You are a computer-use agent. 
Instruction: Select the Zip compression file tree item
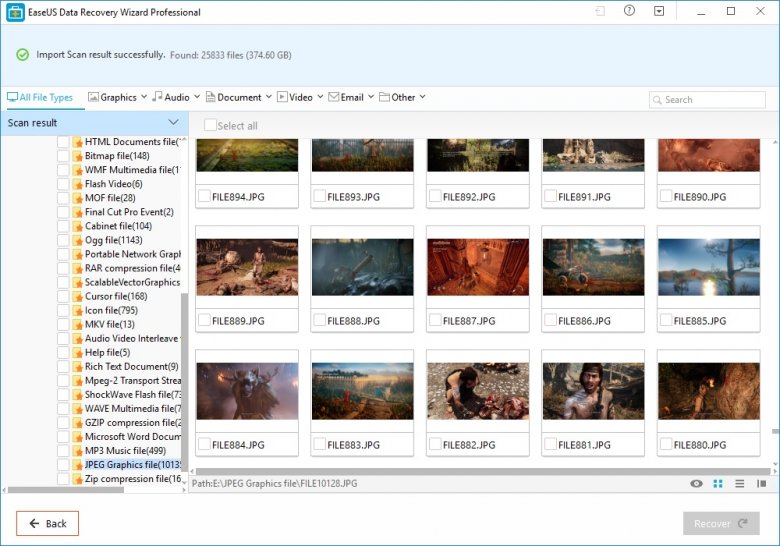click(x=133, y=479)
